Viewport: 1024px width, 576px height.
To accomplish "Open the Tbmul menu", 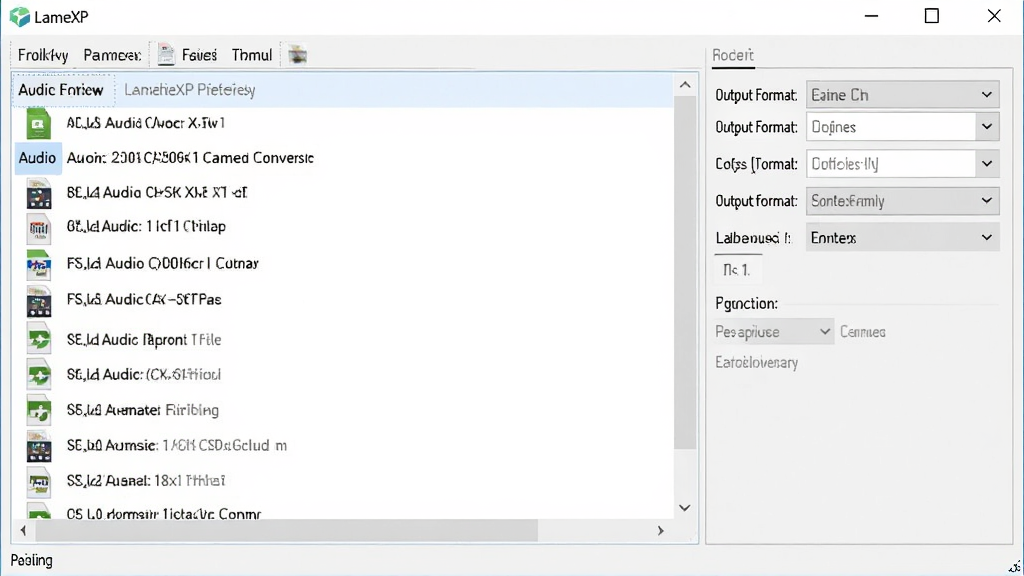I will pyautogui.click(x=251, y=55).
